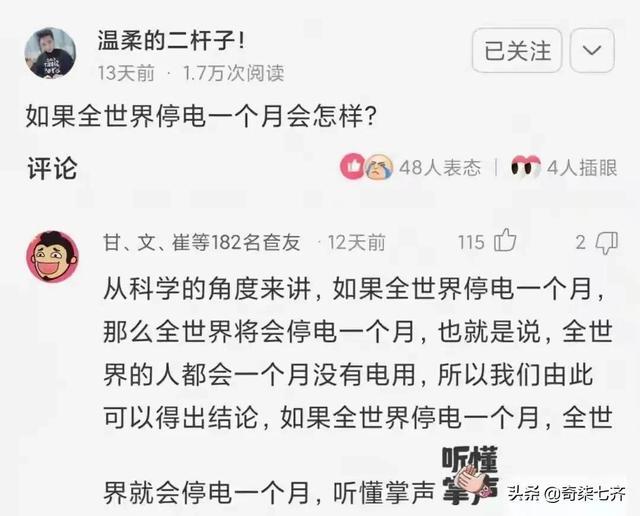Click the comment body text
The image size is (640, 516).
pos(358,391)
